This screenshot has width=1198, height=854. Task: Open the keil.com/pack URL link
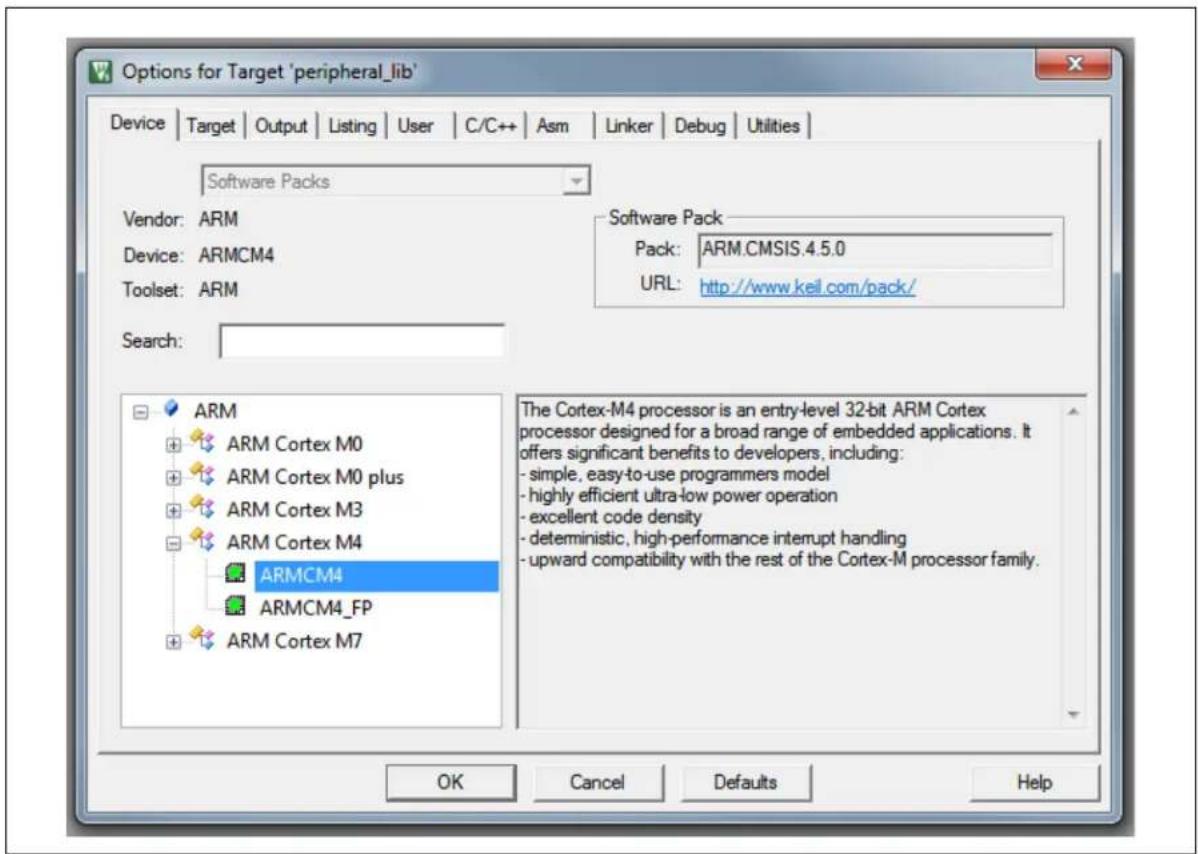pos(807,287)
